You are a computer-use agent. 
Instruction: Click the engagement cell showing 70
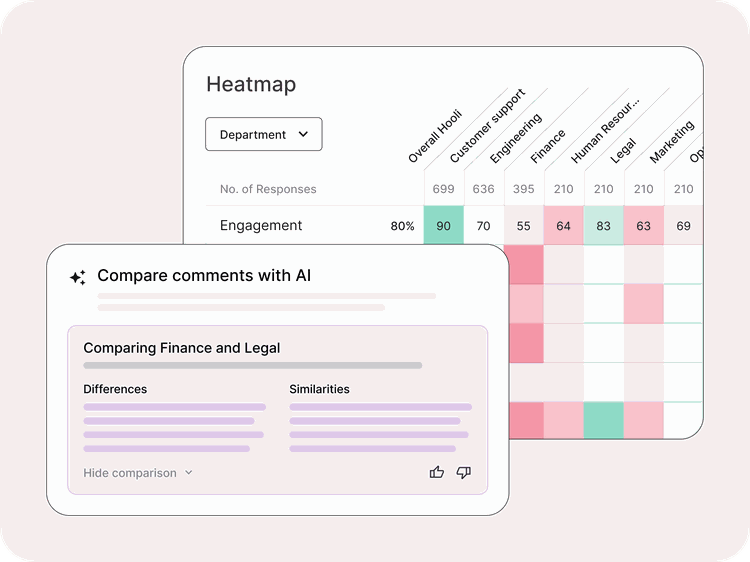tap(484, 226)
